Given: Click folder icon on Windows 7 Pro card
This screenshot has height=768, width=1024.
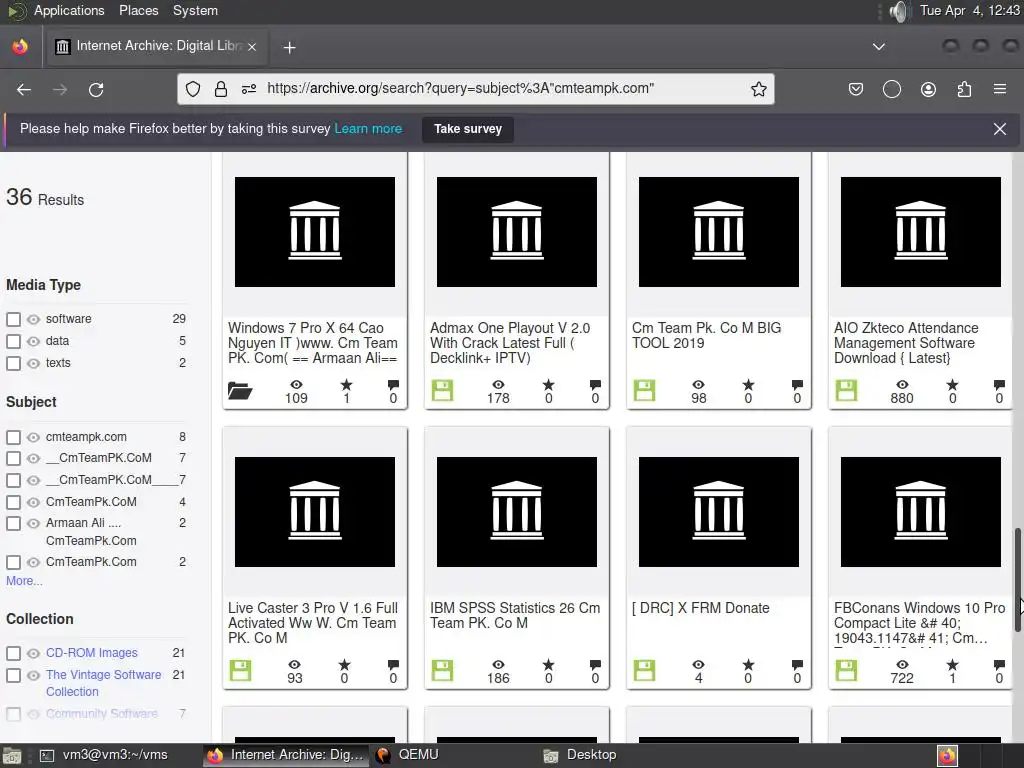Looking at the screenshot, I should tap(240, 390).
